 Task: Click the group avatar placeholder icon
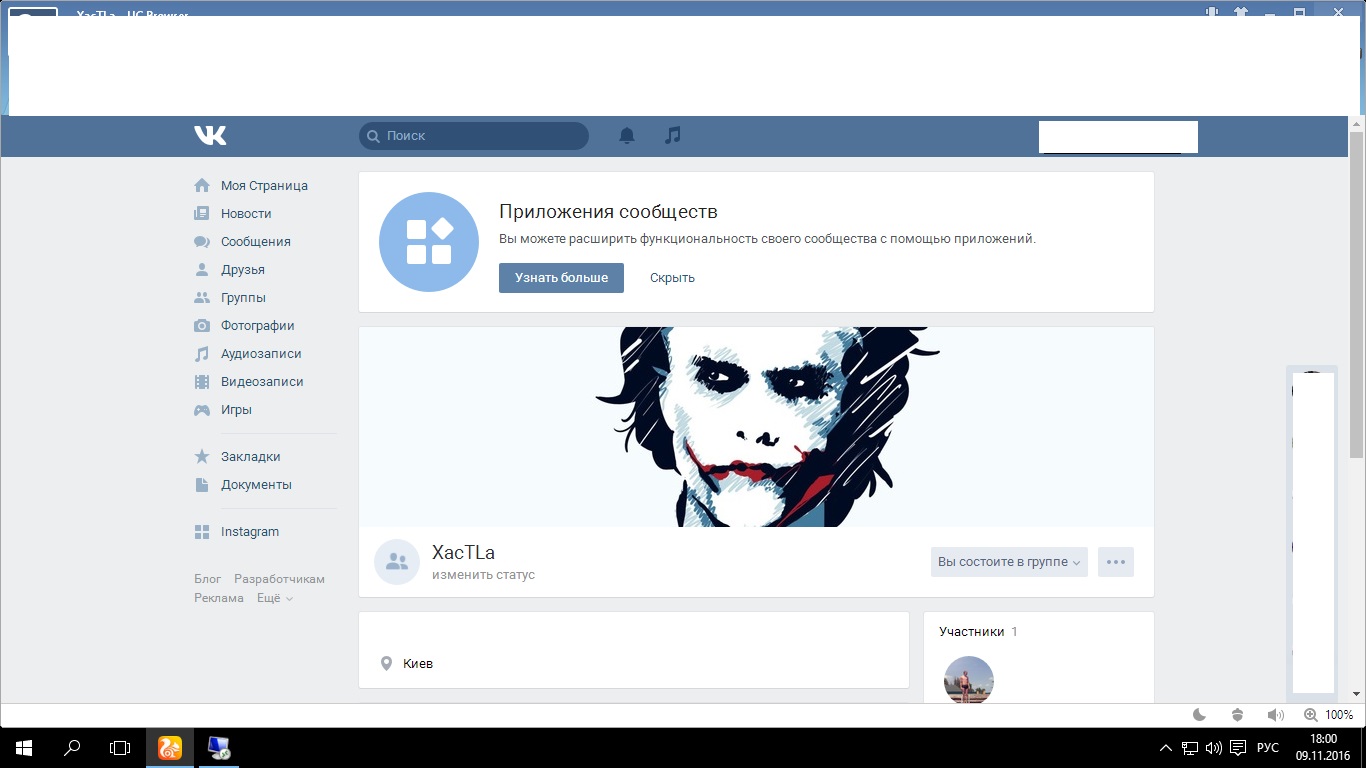[x=397, y=562]
